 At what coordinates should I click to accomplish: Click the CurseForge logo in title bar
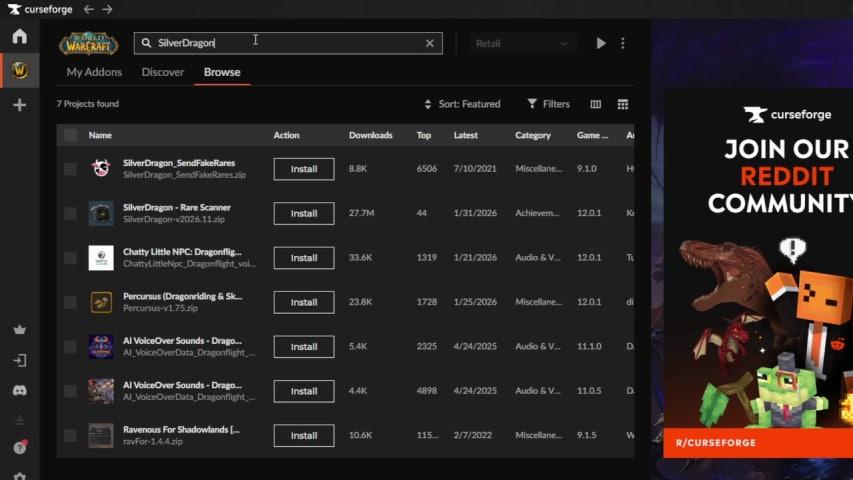tap(40, 9)
